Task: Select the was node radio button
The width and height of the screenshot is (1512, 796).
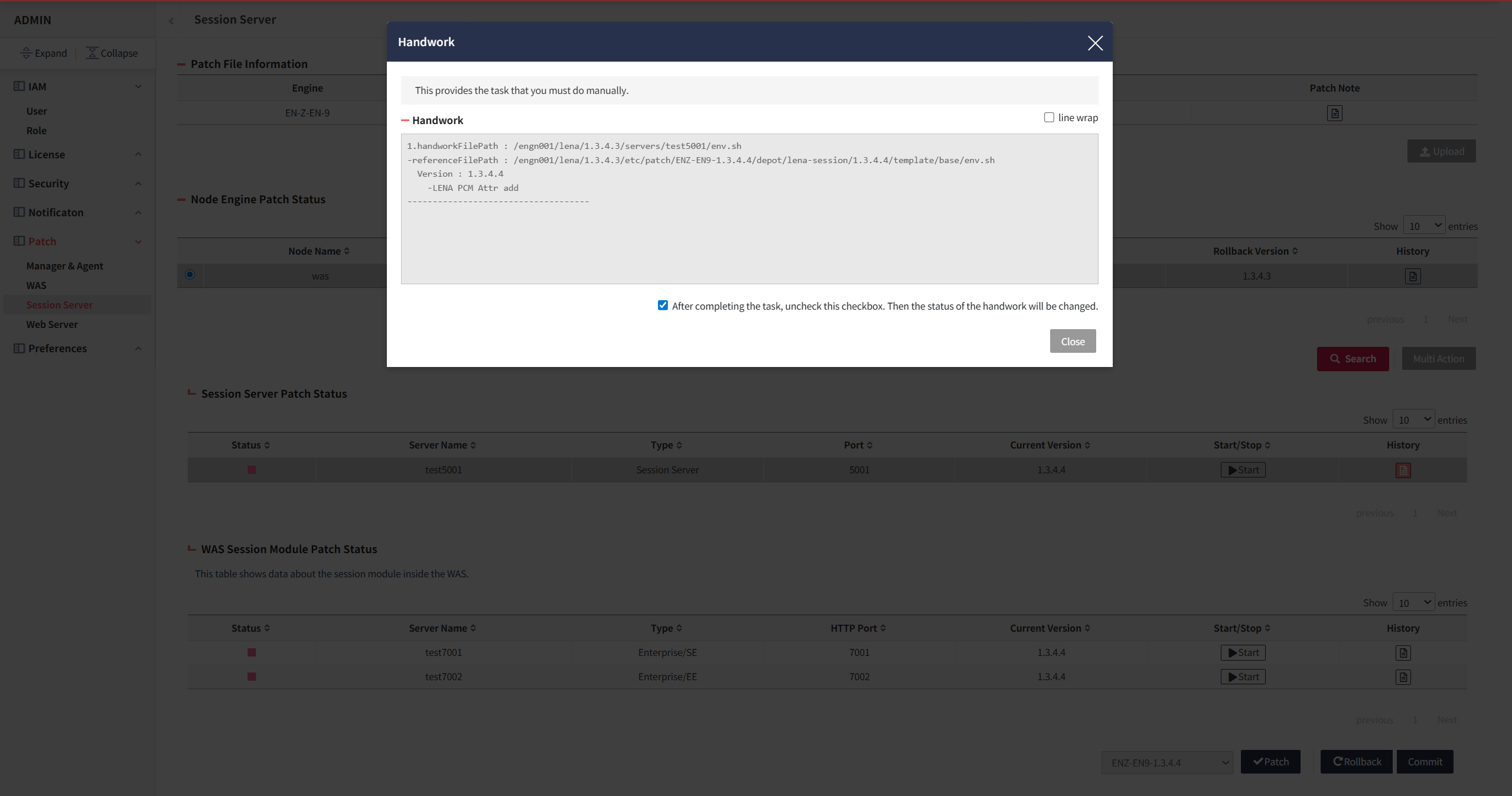Action: tap(190, 274)
